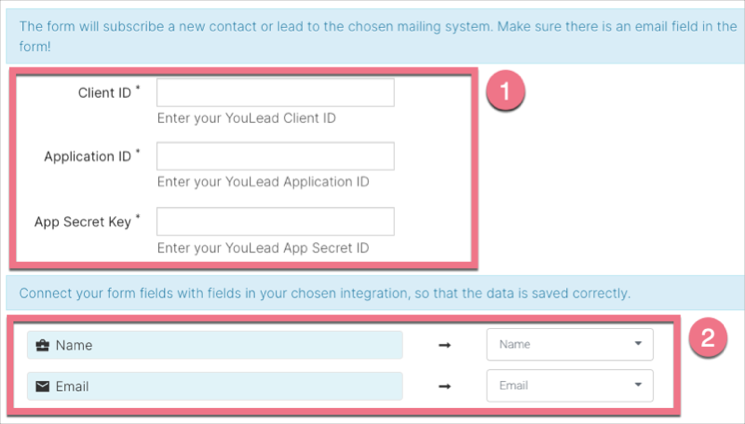Click the red number 2 badge
Image resolution: width=745 pixels, height=424 pixels.
708,338
